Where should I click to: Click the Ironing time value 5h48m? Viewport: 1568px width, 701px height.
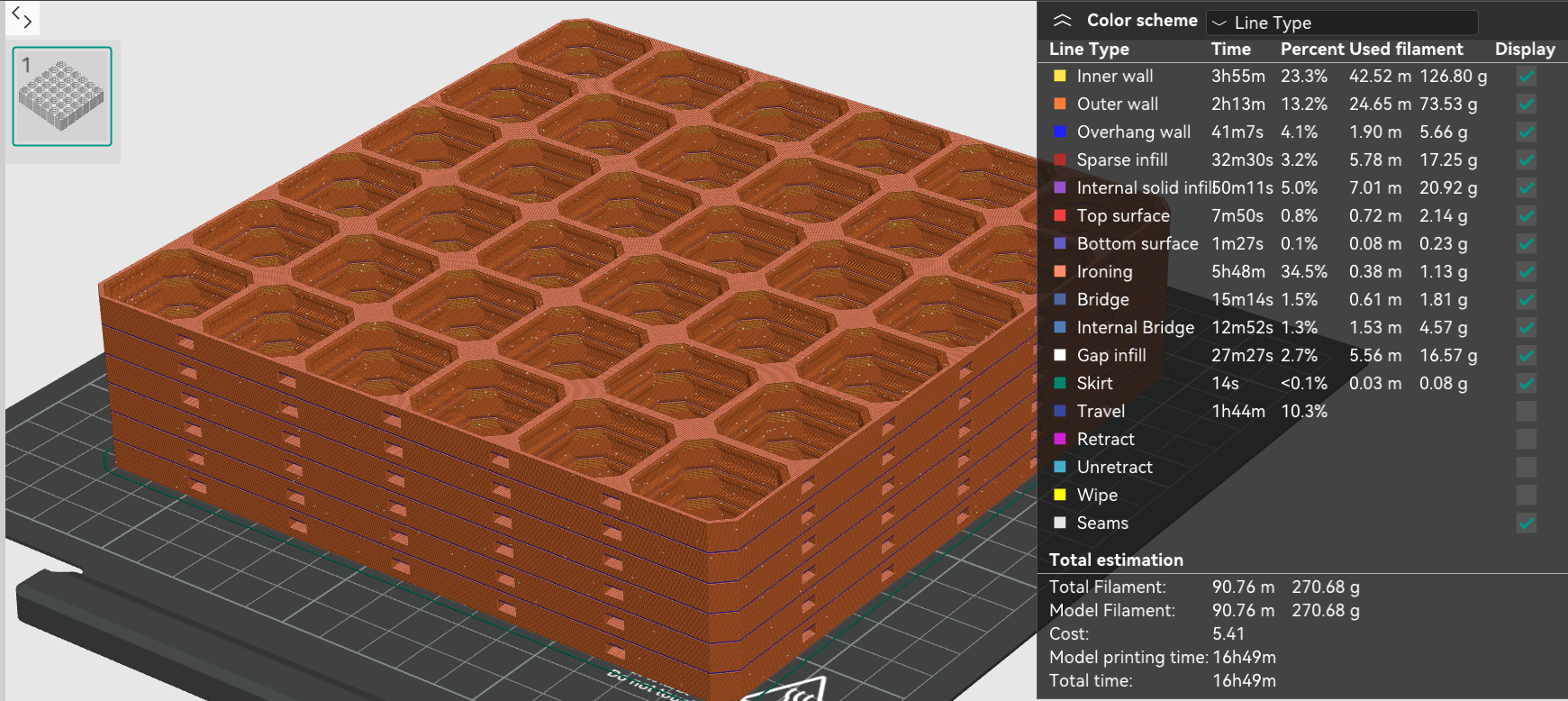tap(1238, 272)
